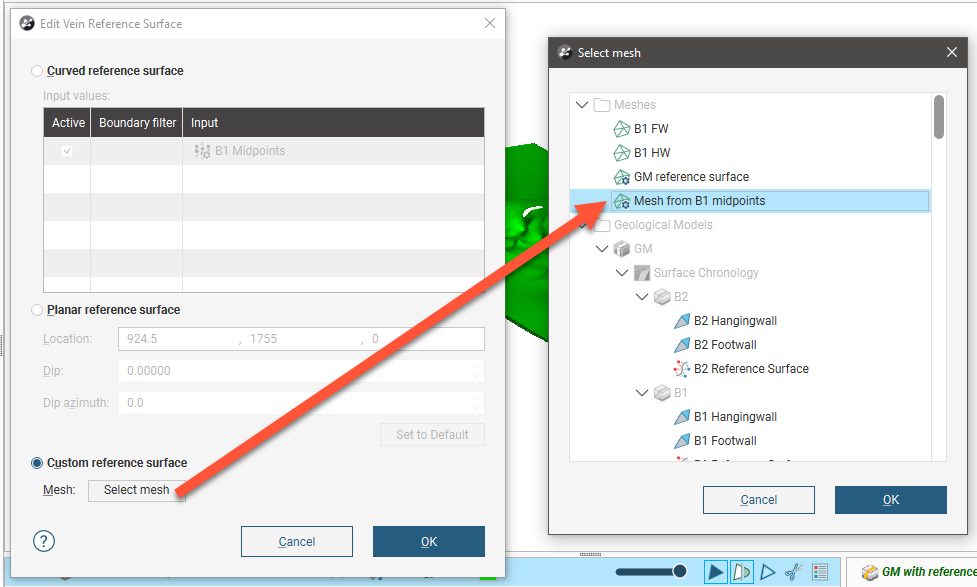Click the Select mesh tree scrollbar
This screenshot has height=587, width=977.
pyautogui.click(x=938, y=117)
